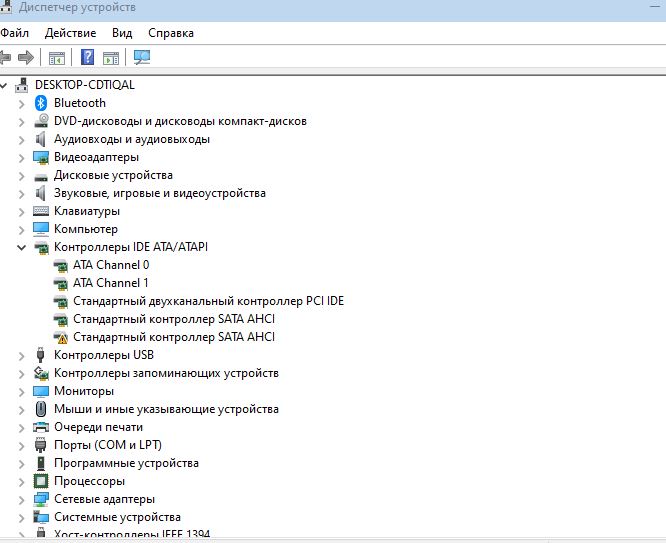Select the DESKTOP-CDTIQAL root node text

click(x=85, y=85)
